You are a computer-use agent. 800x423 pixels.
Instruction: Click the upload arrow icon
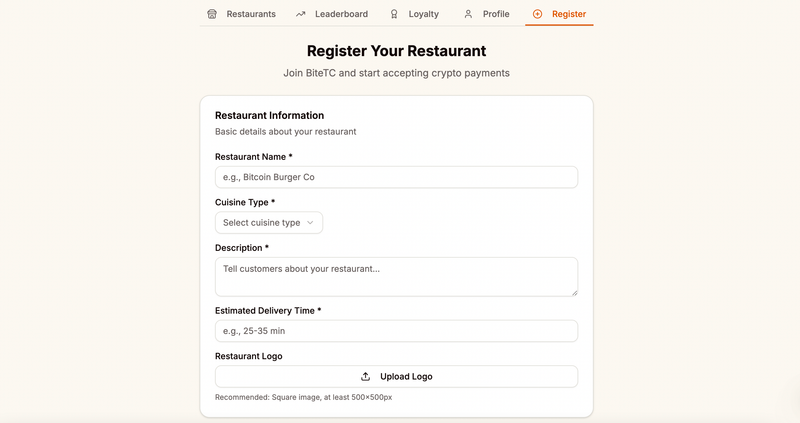[x=366, y=377]
